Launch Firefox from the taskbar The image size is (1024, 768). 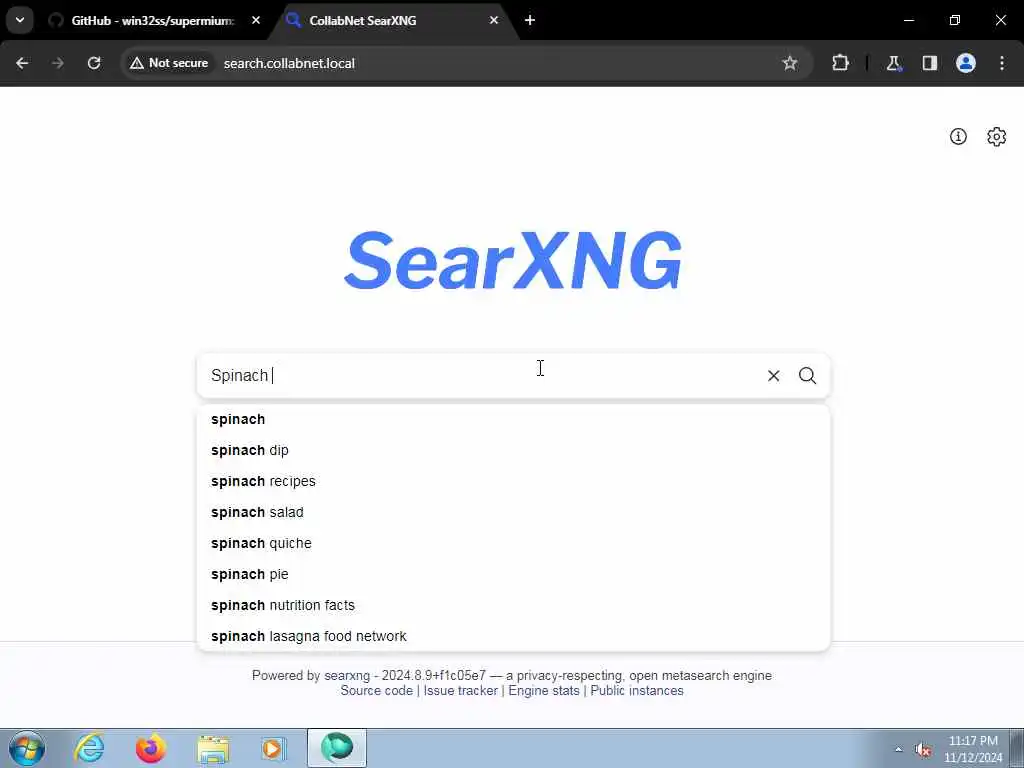pyautogui.click(x=150, y=748)
